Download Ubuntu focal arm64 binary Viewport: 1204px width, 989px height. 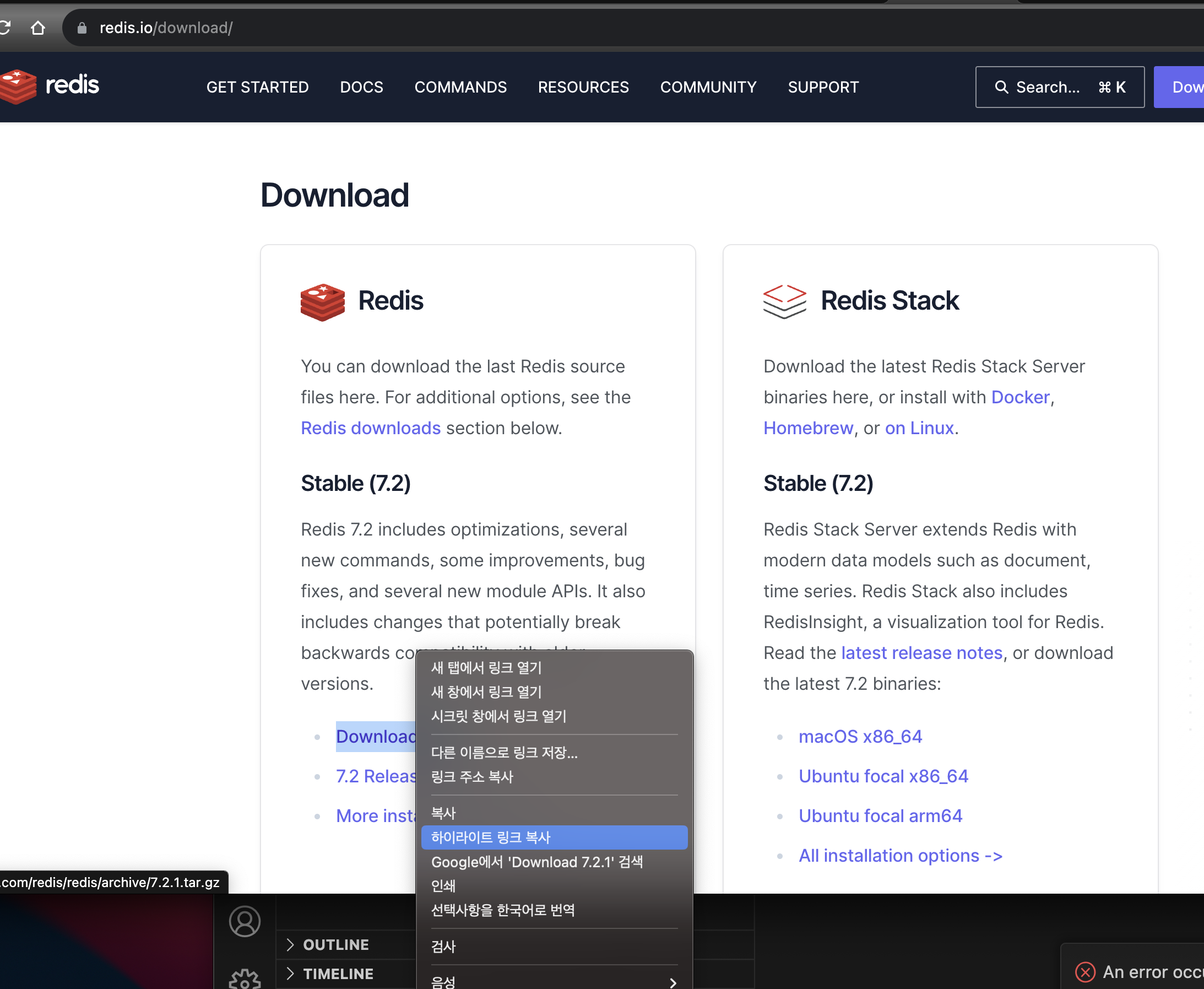881,816
